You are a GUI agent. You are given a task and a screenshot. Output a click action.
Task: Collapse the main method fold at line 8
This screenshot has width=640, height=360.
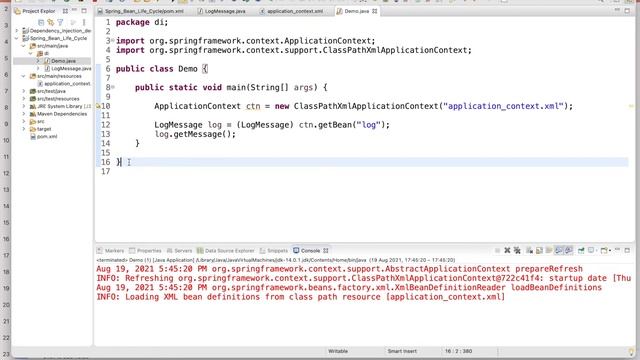pos(113,87)
